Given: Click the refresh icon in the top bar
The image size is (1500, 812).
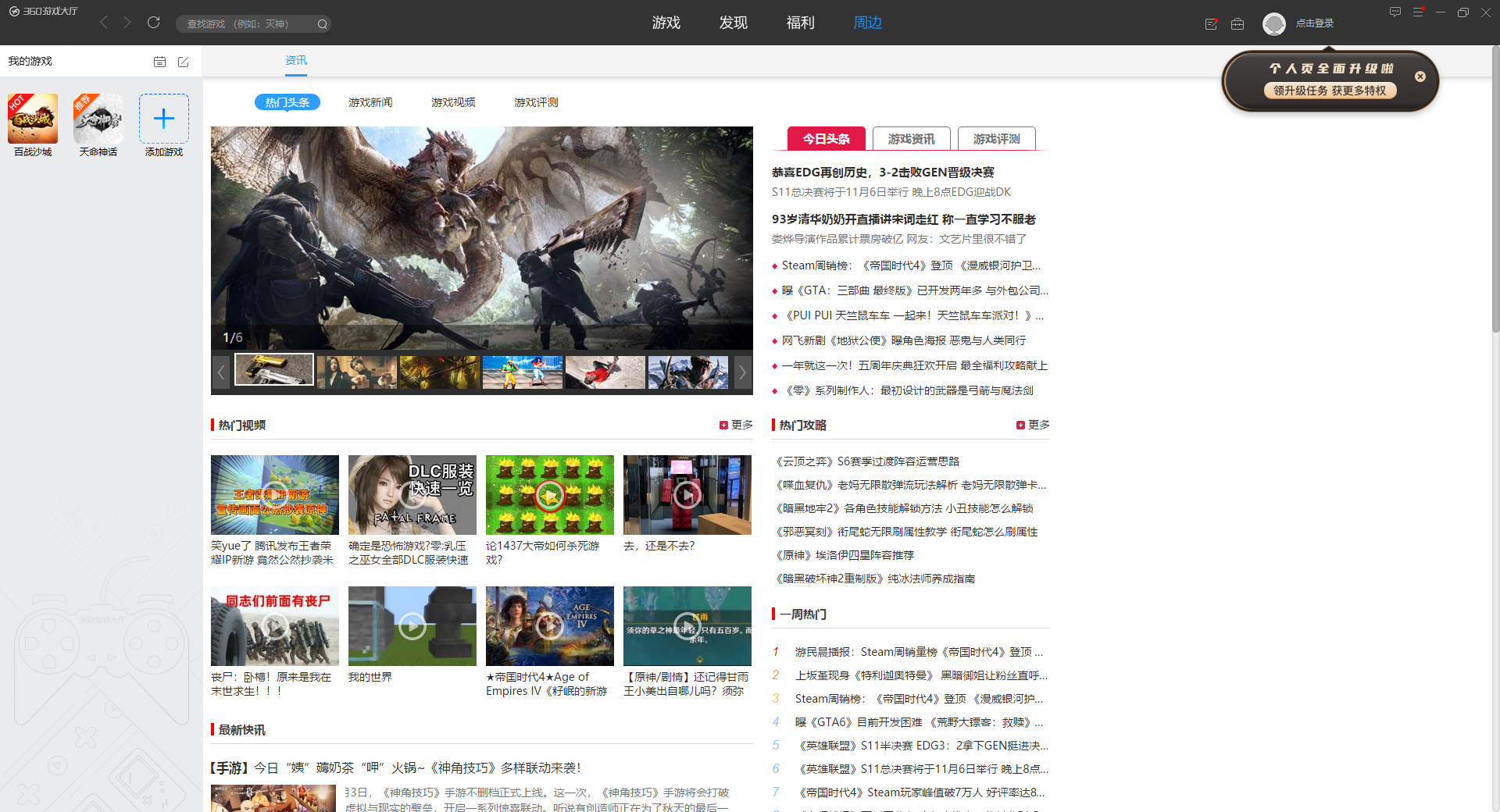Looking at the screenshot, I should pos(153,23).
